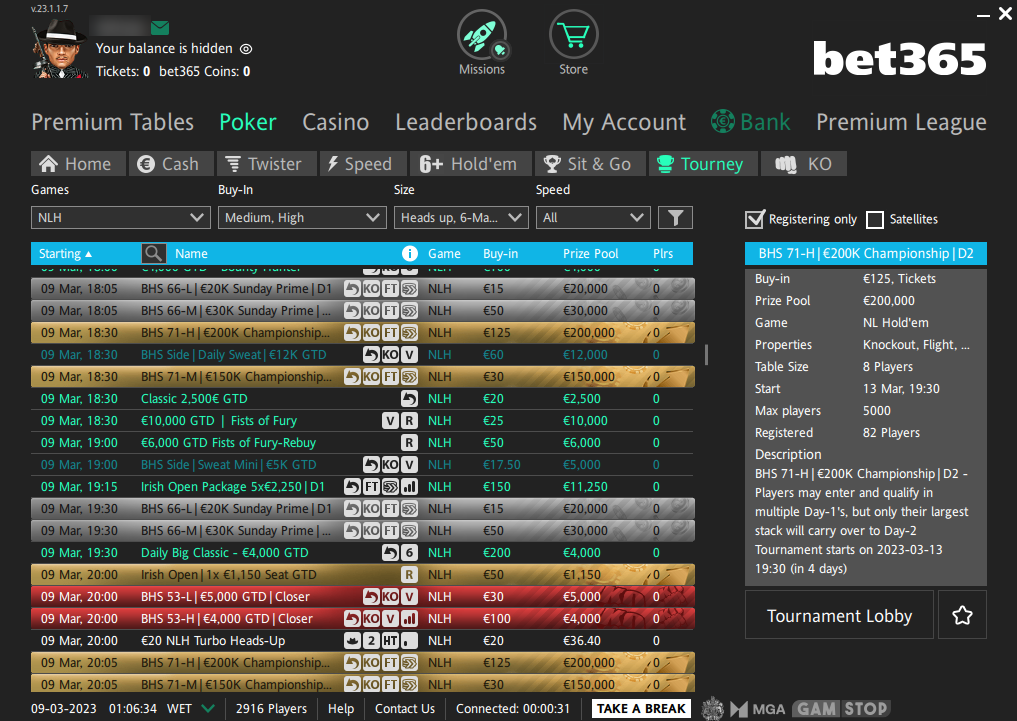Sort by Game column header
The height and width of the screenshot is (721, 1017).
(x=444, y=254)
